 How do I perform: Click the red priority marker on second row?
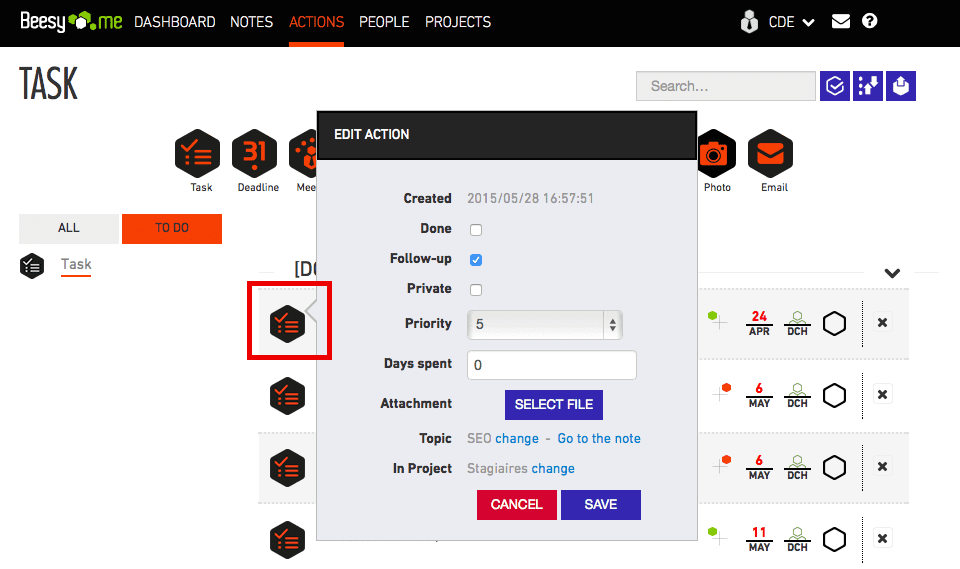tap(726, 388)
